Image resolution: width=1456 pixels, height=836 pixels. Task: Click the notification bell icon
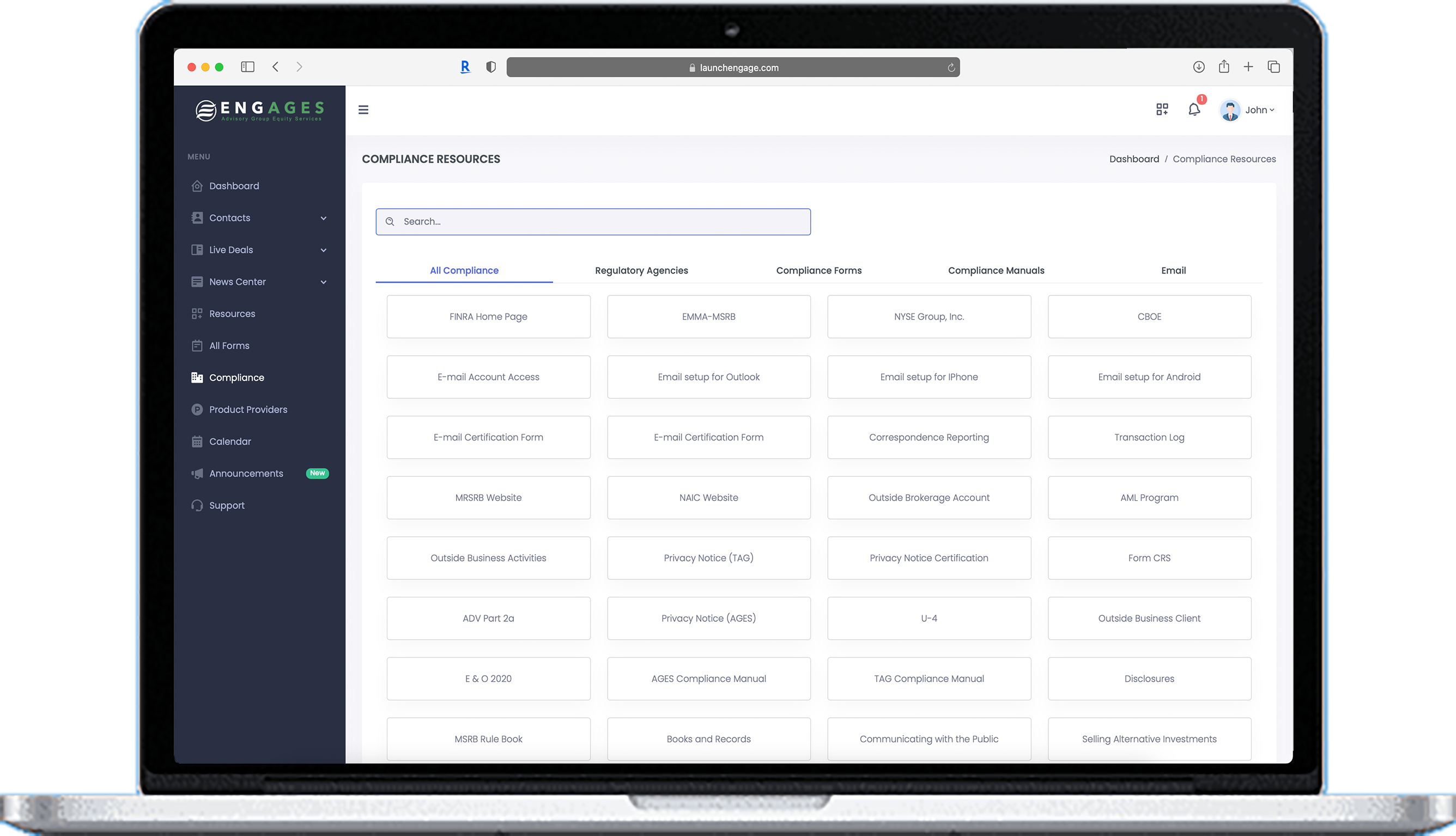[1194, 110]
